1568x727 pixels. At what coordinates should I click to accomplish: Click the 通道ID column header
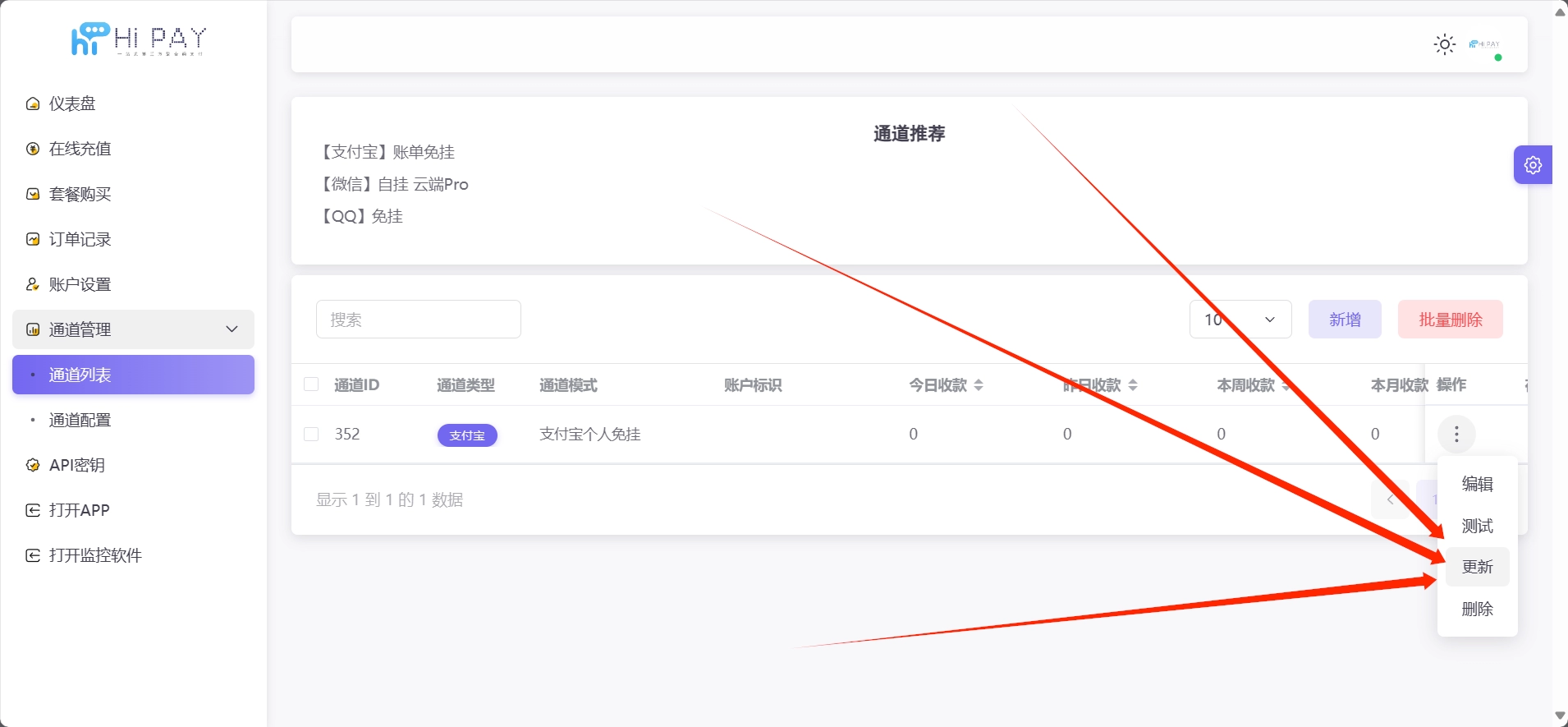(x=356, y=384)
